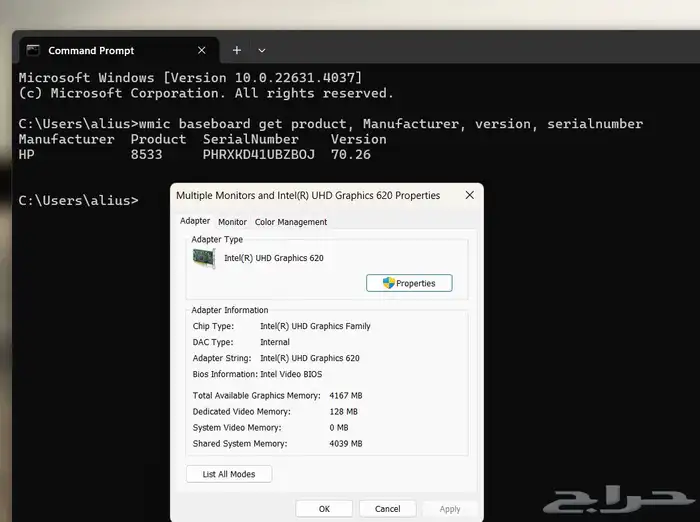Click the graphics adapter card icon
This screenshot has width=700, height=522.
coord(204,259)
